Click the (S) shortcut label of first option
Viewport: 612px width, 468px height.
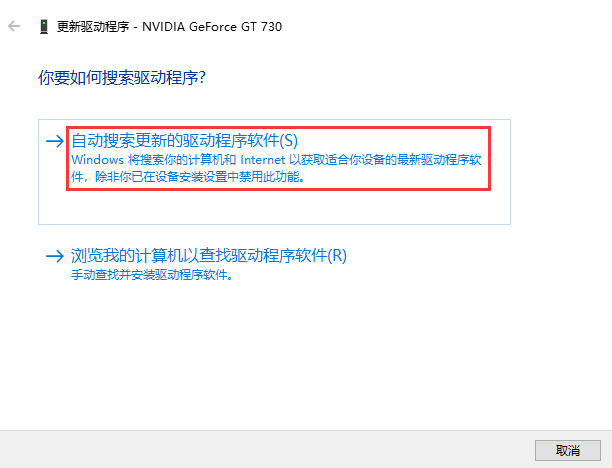[x=289, y=141]
